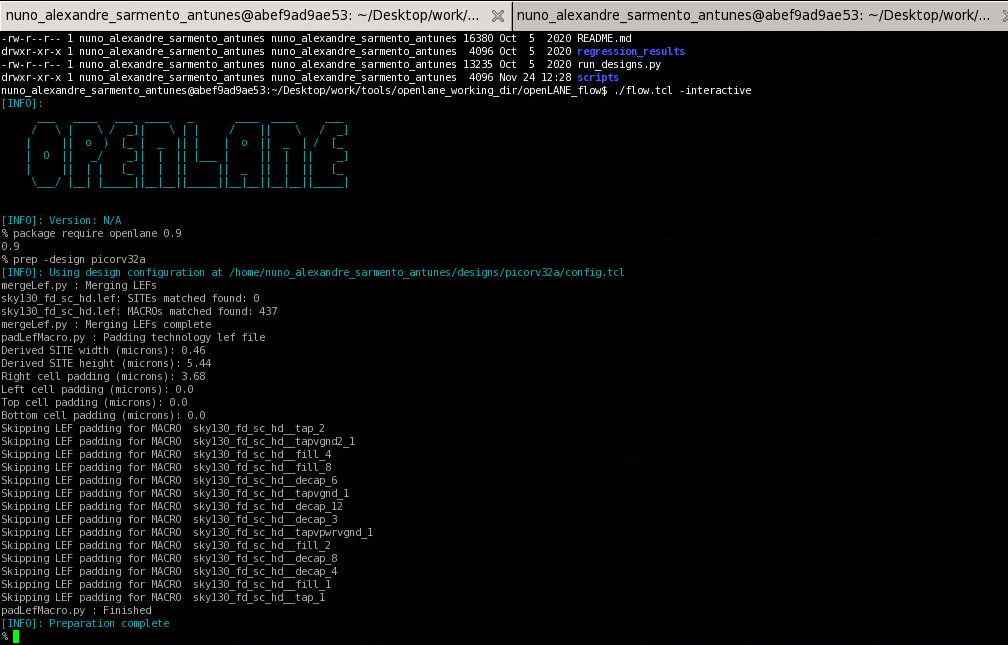Click 'Derived SITE height (microns): 5.44'
Viewport: 1008px width, 645px height.
tap(106, 363)
